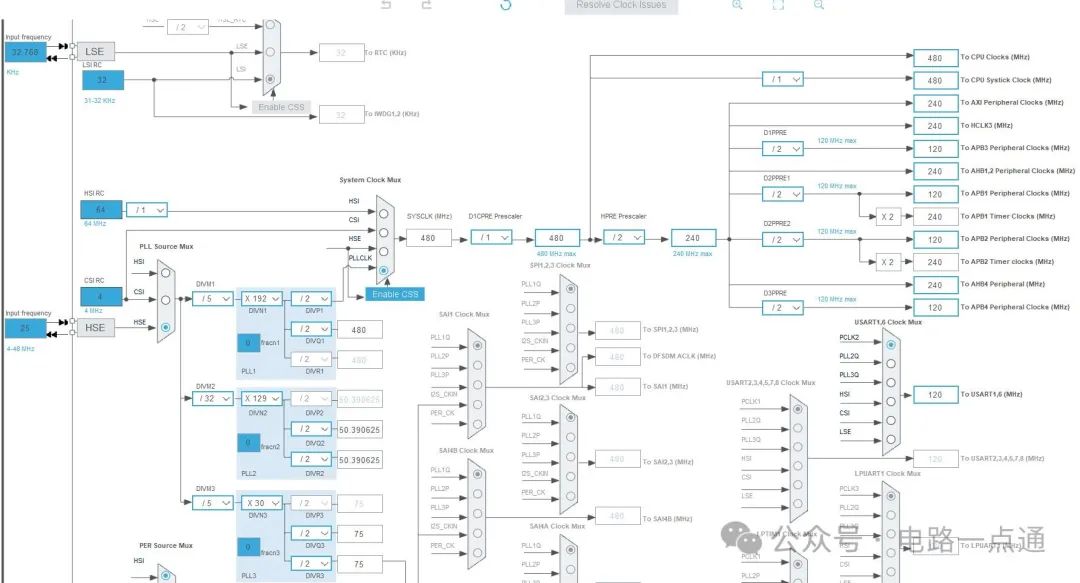
Task: Open the D1CPRE Prescaler dropdown
Action: click(492, 238)
